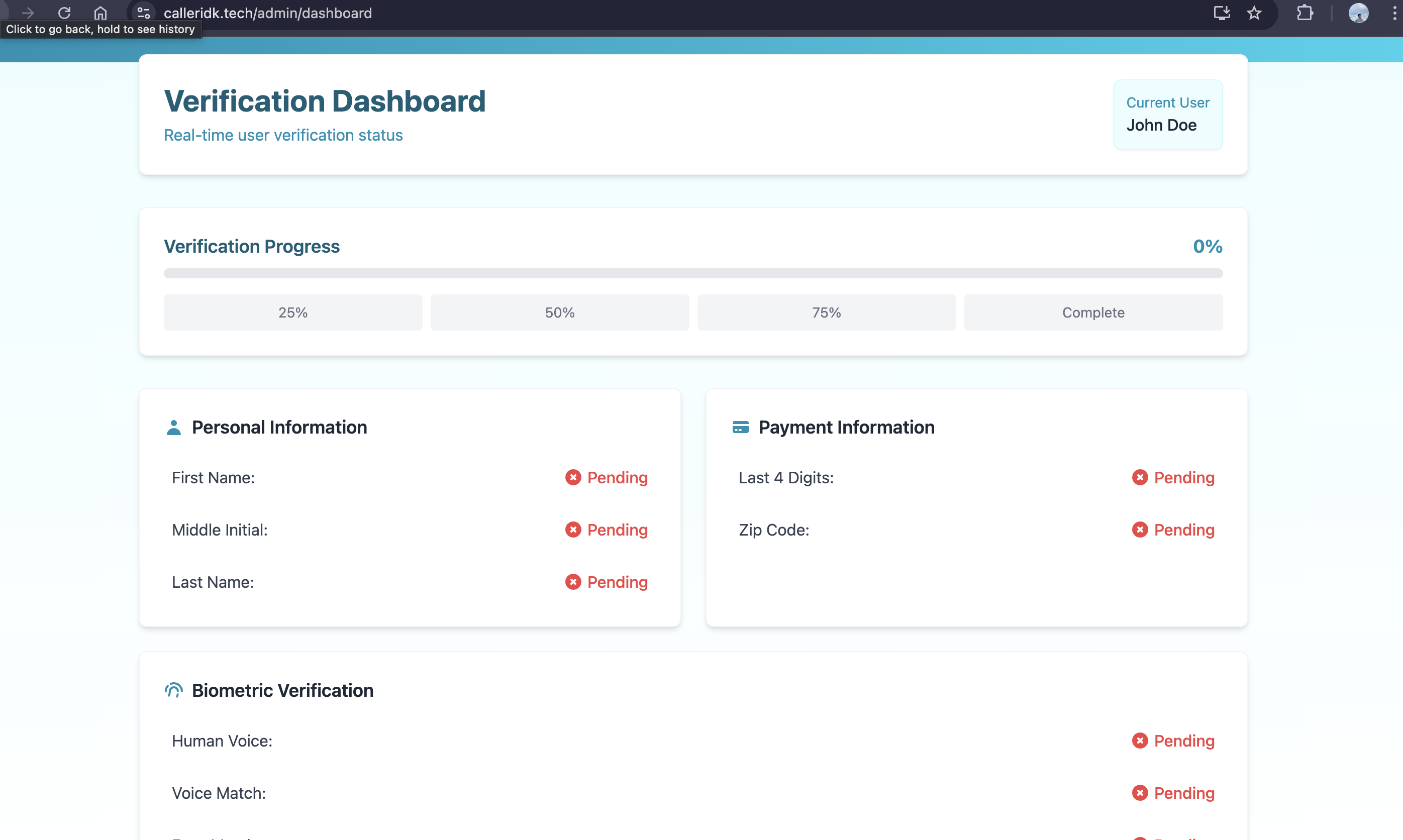Image resolution: width=1403 pixels, height=840 pixels.
Task: Open the browser extensions puzzle icon
Action: coord(1305,13)
